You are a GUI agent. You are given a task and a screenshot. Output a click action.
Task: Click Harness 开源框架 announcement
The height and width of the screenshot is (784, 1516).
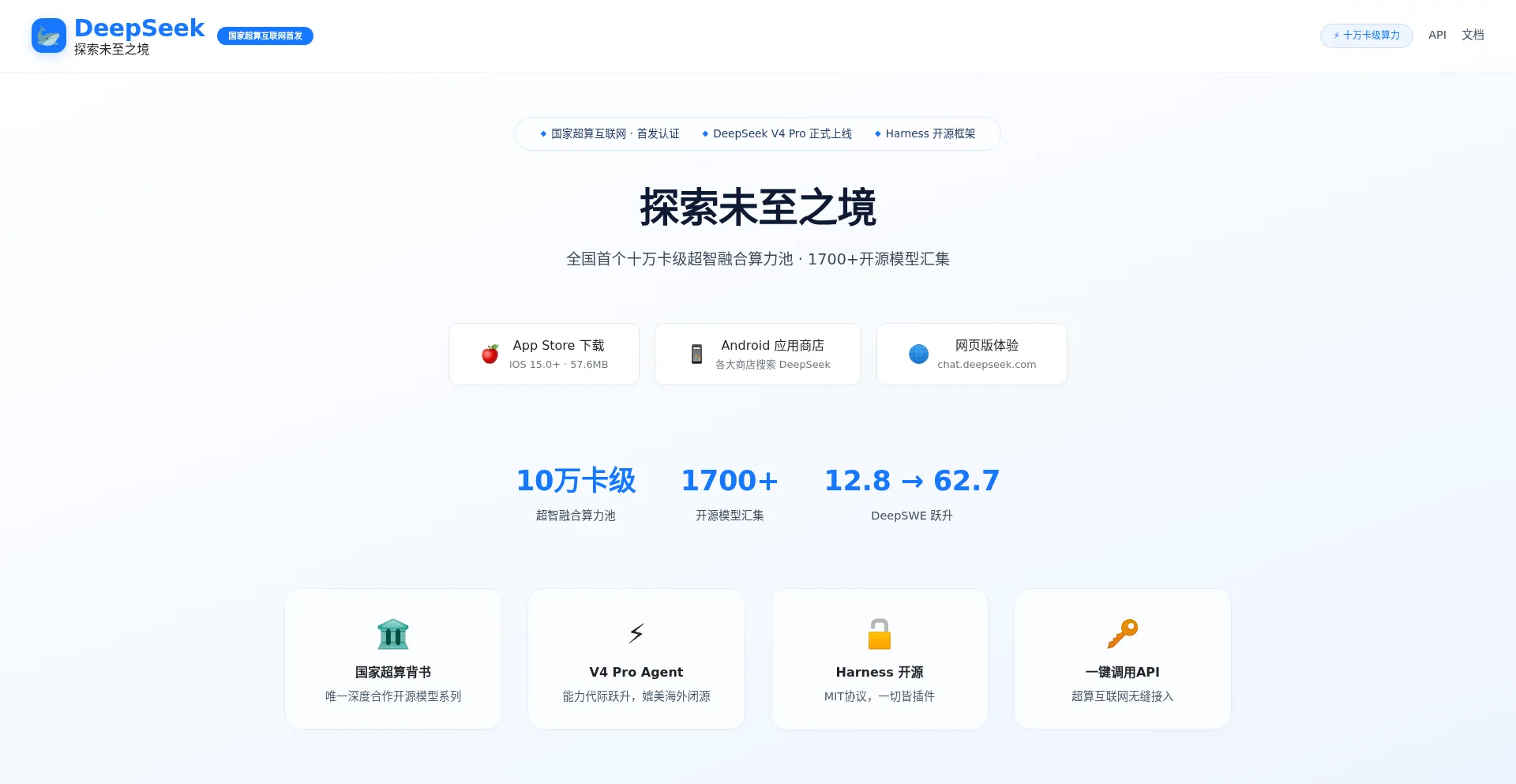pos(925,133)
